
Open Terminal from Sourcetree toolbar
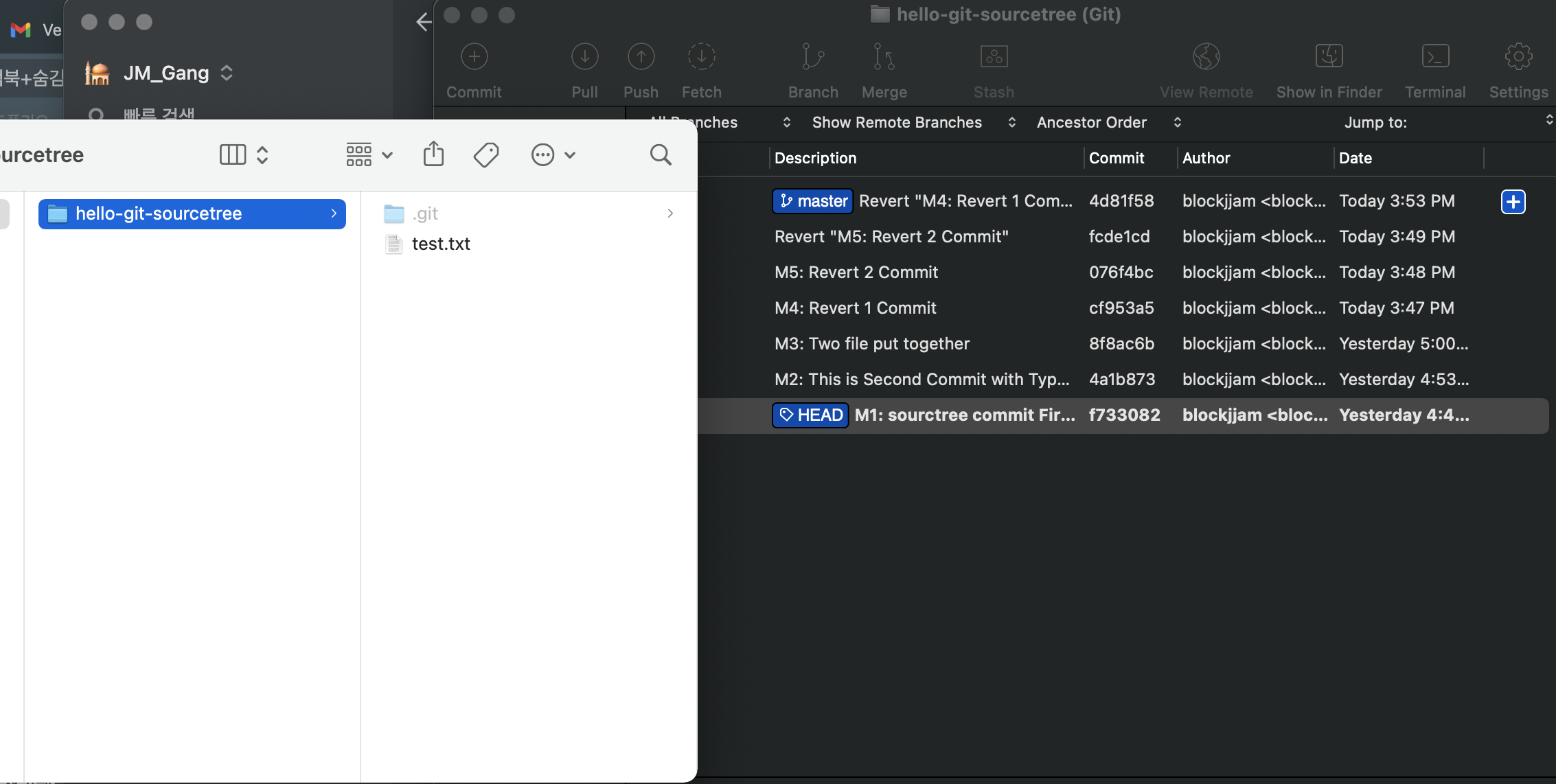click(x=1435, y=57)
